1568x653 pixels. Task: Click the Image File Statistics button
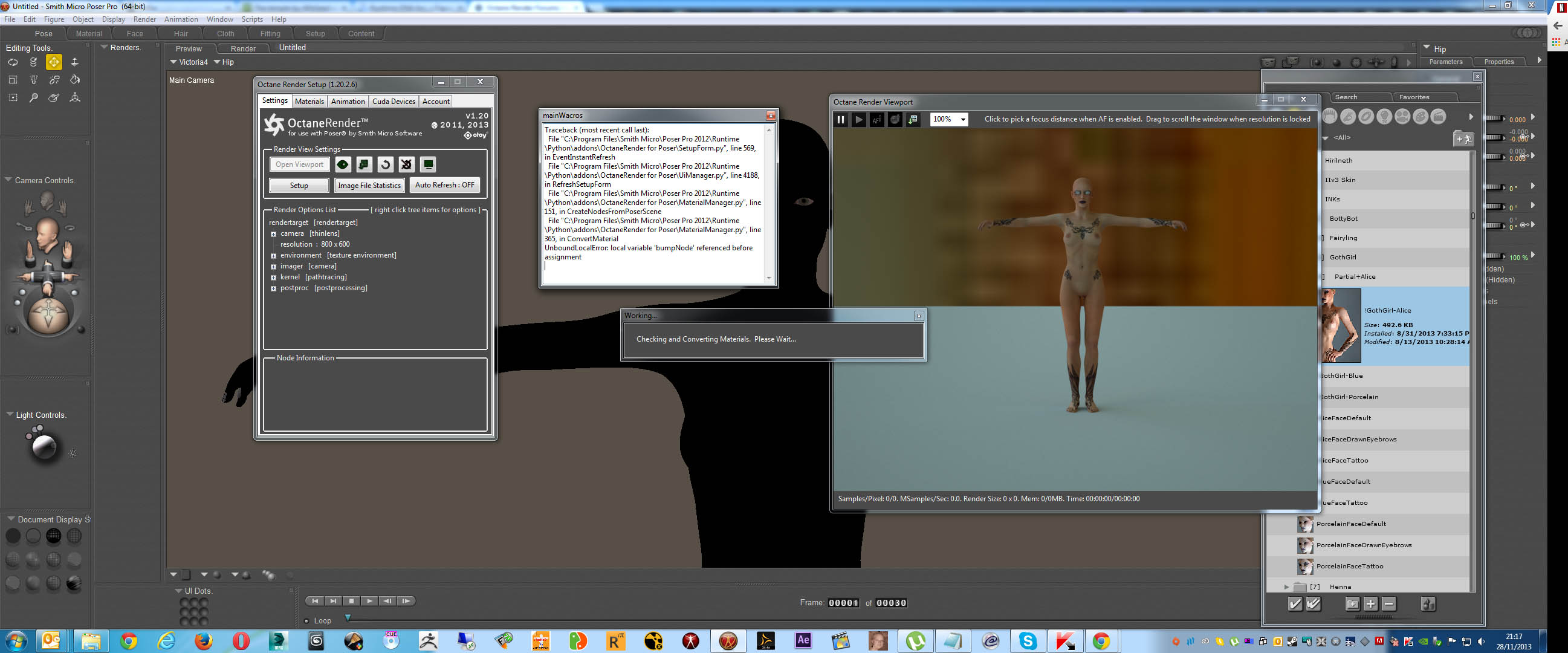tap(369, 185)
